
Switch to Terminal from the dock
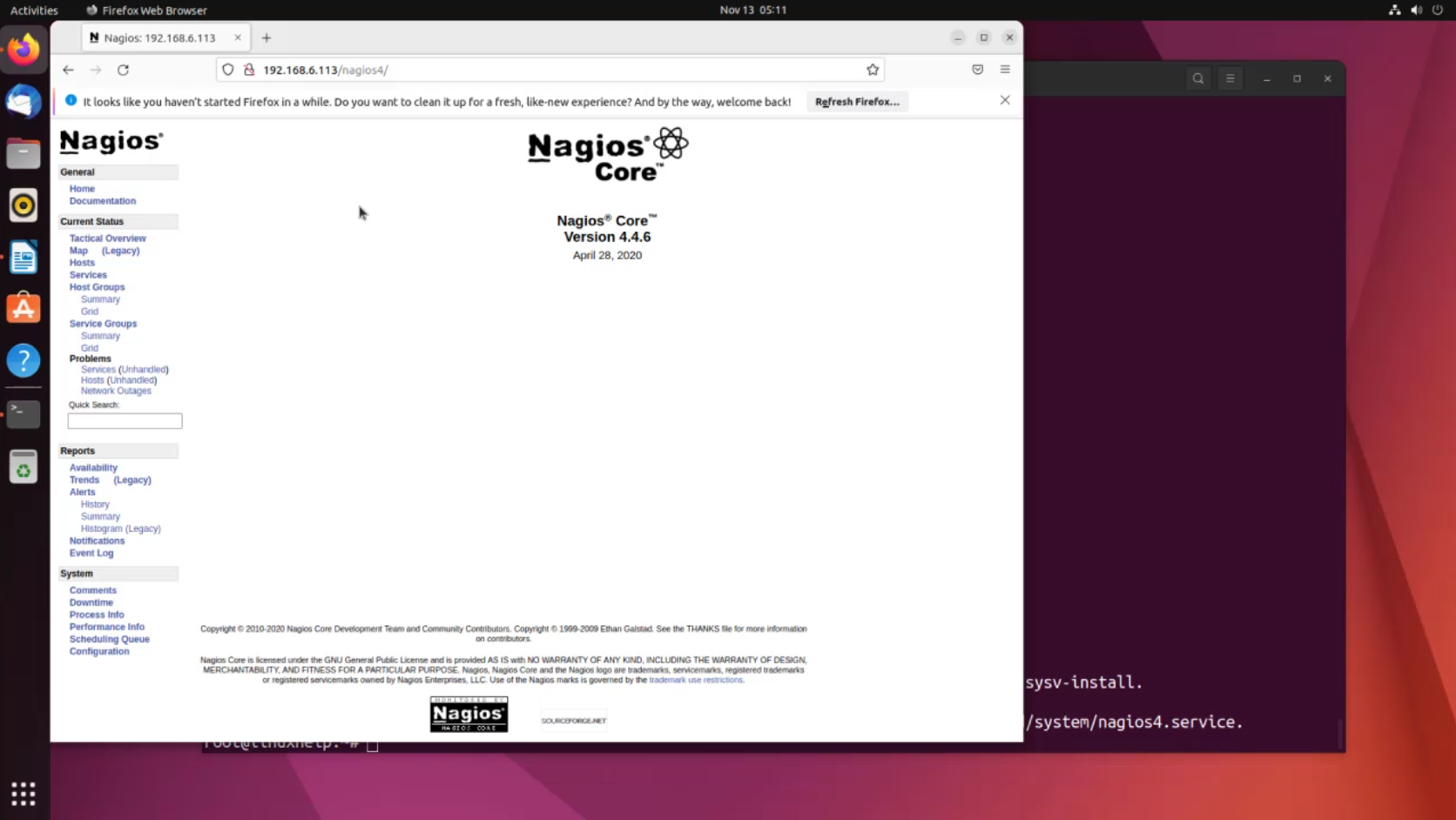click(24, 414)
